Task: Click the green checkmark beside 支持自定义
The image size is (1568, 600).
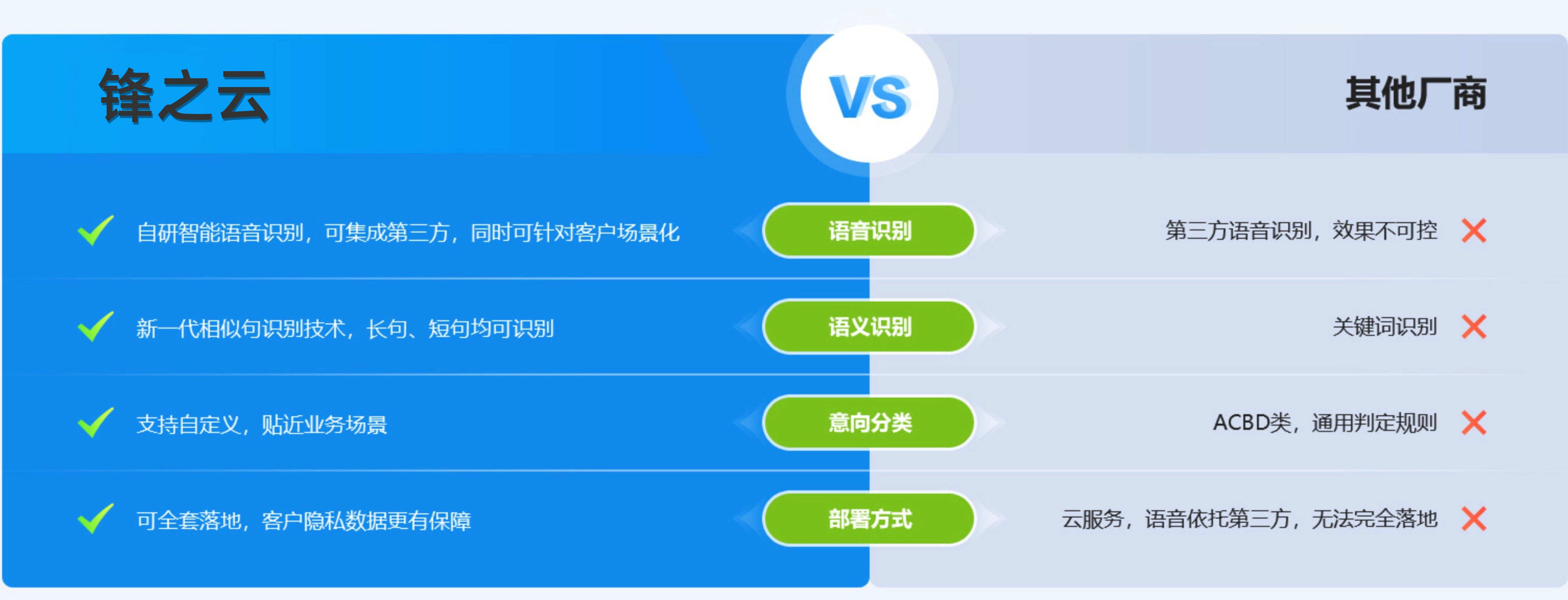Action: (x=95, y=423)
